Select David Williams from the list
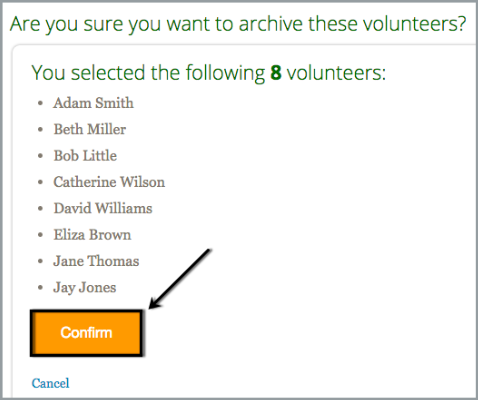 tap(103, 208)
